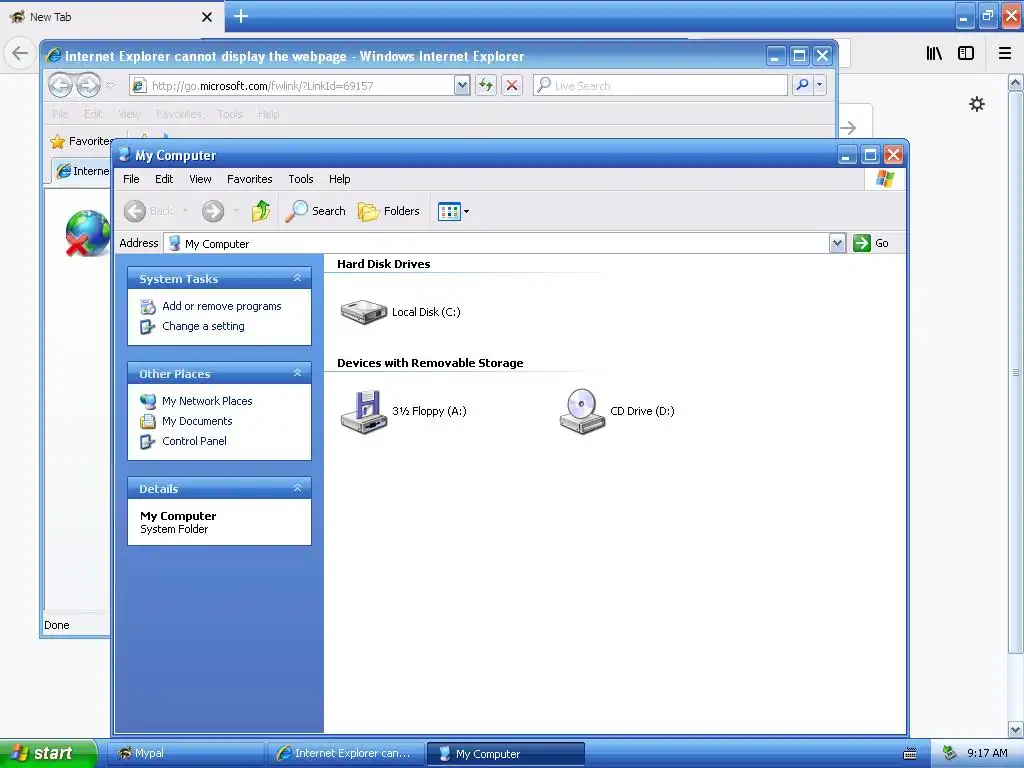
Task: Open Mypal hamburger menu
Action: pyautogui.click(x=1005, y=54)
